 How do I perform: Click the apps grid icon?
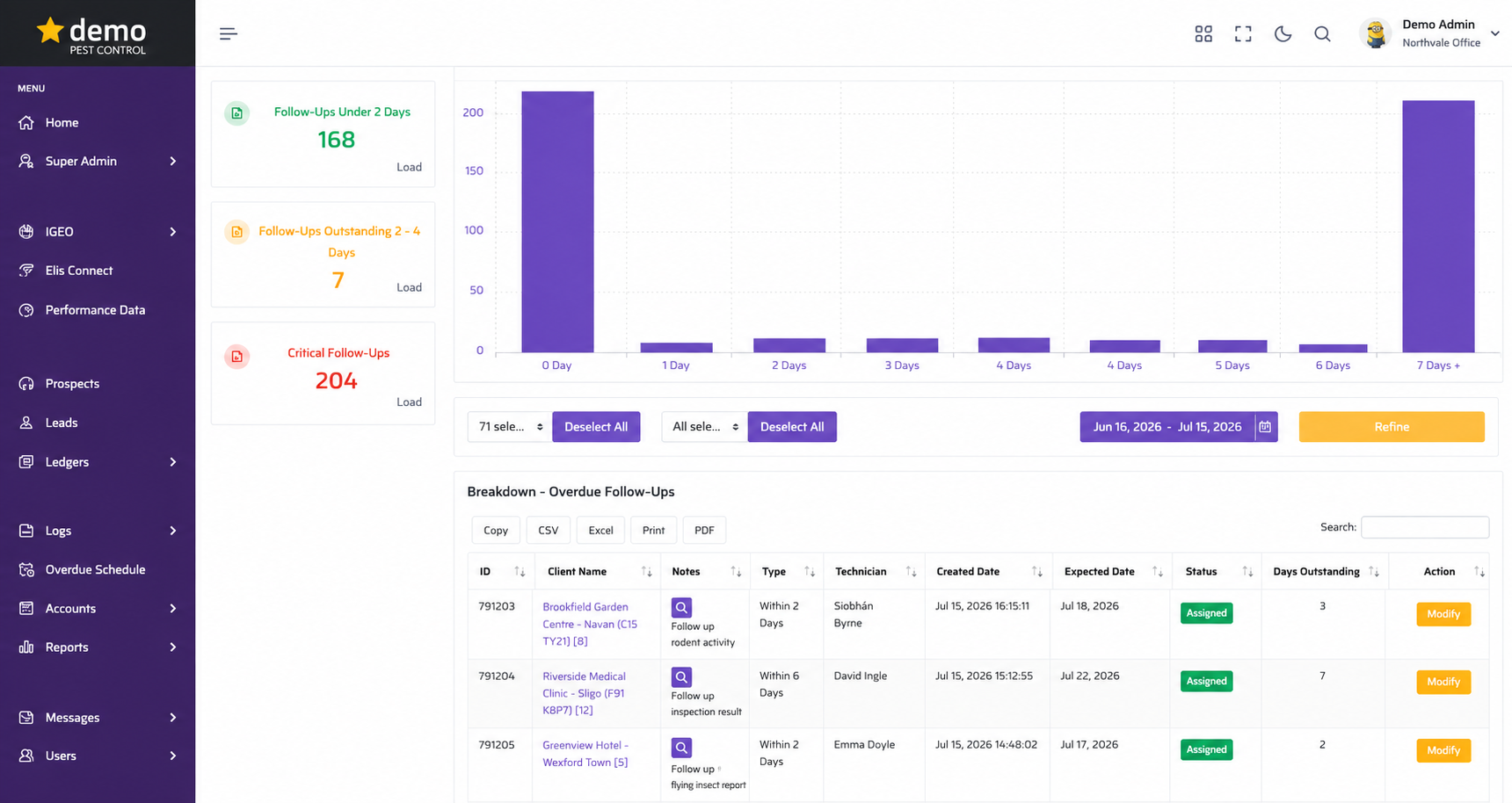[1203, 34]
